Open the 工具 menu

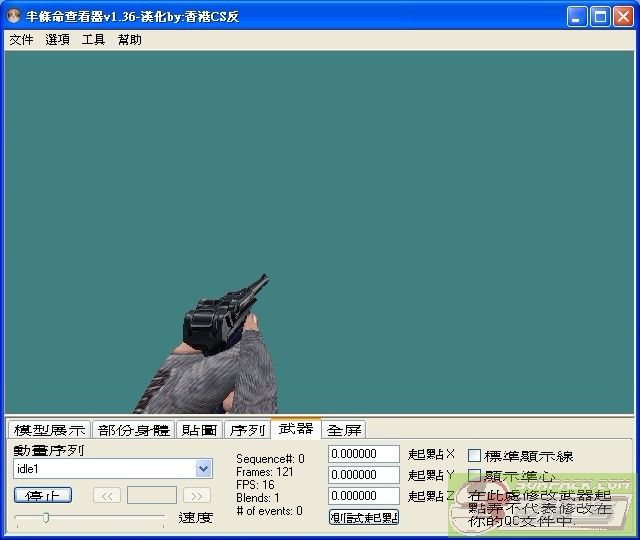(93, 40)
